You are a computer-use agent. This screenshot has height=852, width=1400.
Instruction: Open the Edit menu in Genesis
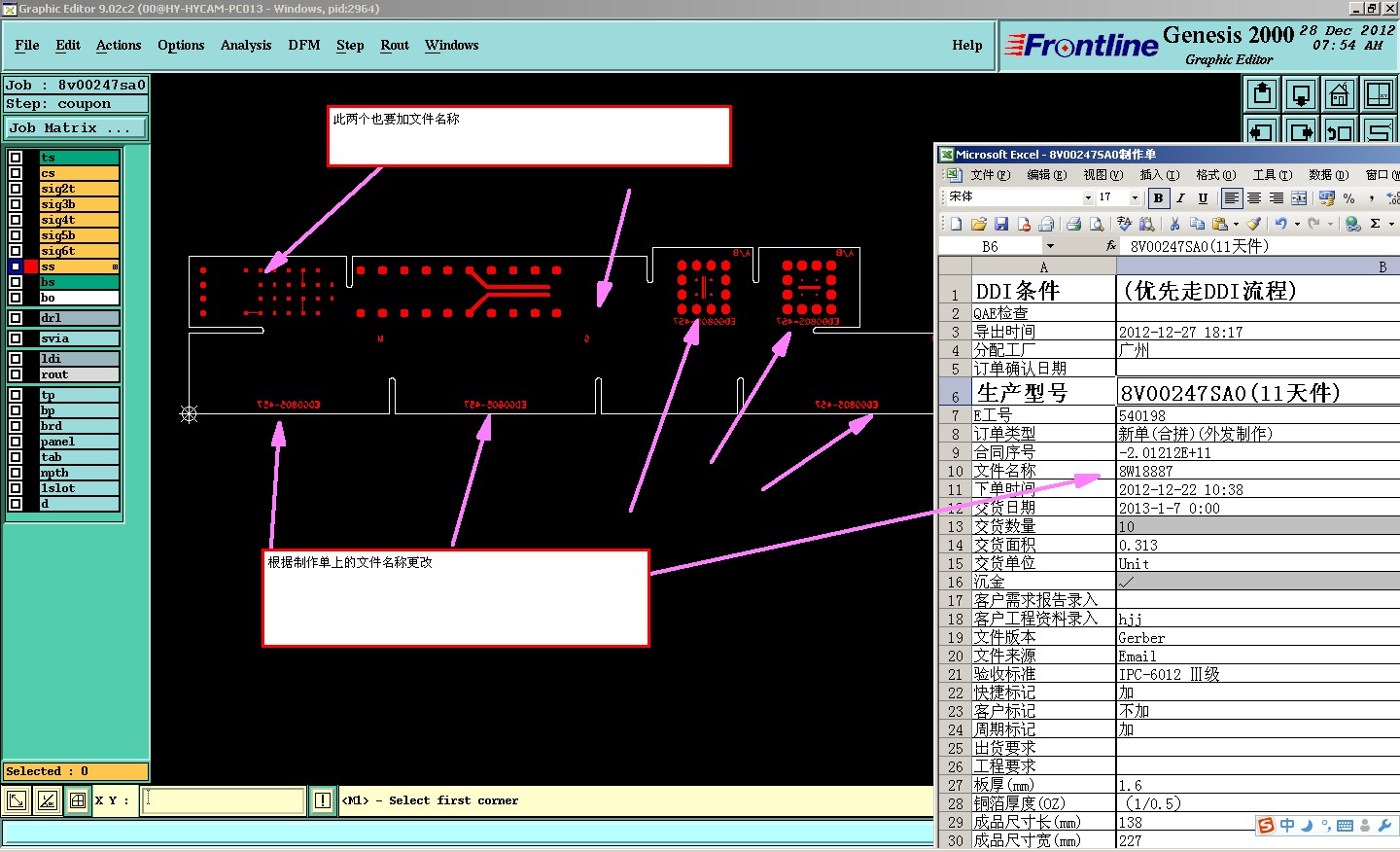[68, 45]
